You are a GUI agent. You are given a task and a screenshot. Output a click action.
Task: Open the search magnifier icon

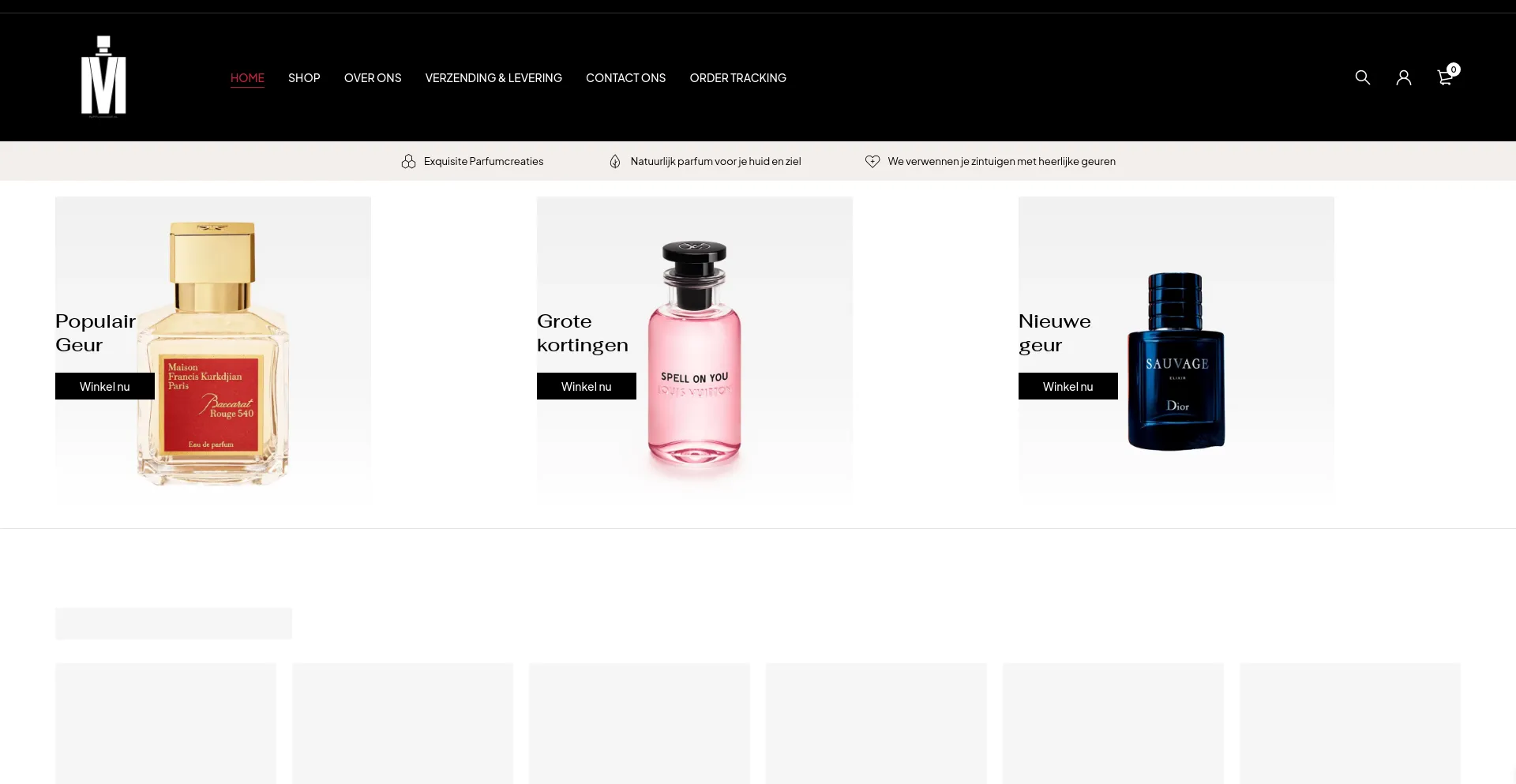click(x=1362, y=77)
